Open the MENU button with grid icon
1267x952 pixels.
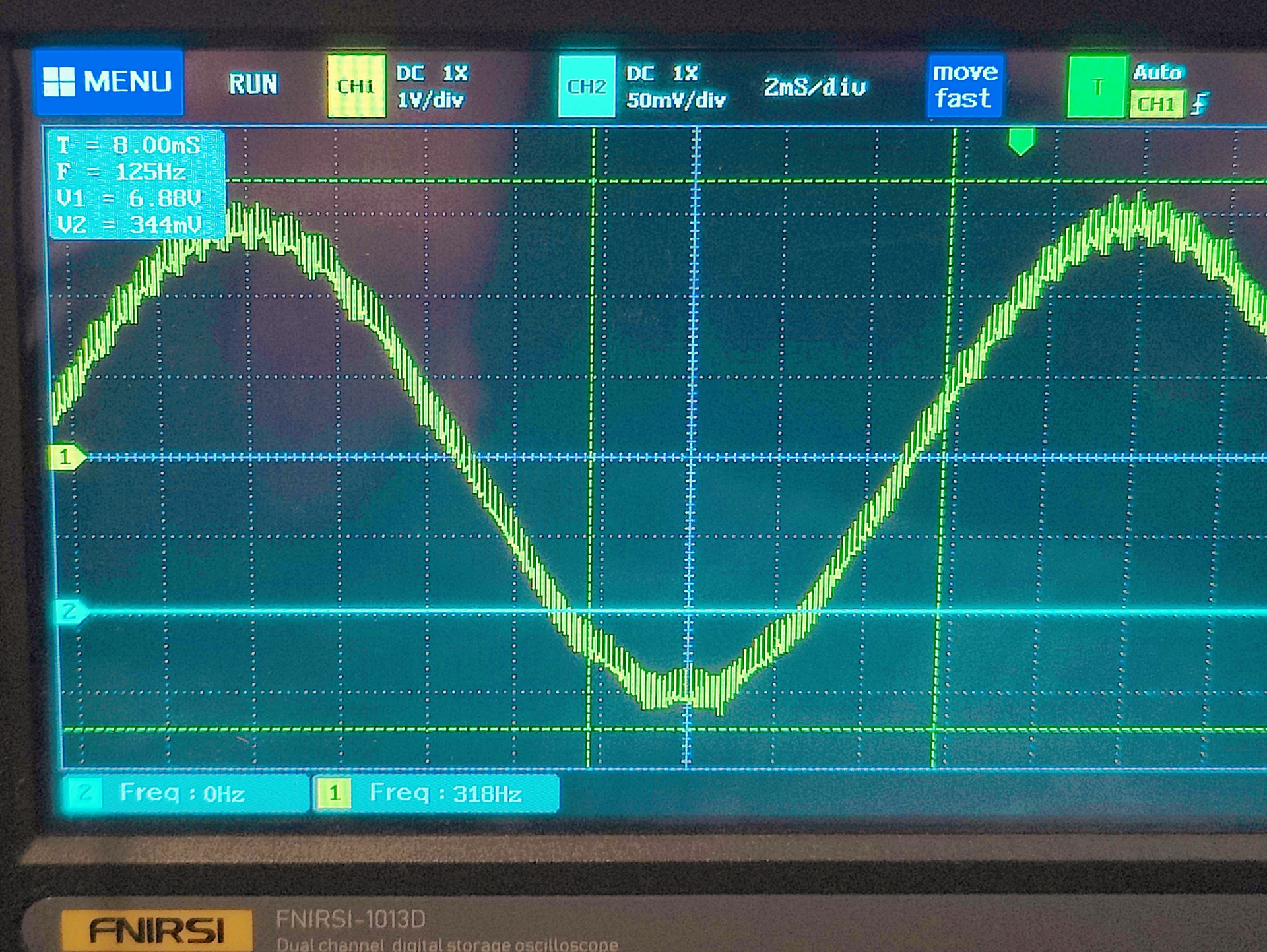(x=109, y=82)
